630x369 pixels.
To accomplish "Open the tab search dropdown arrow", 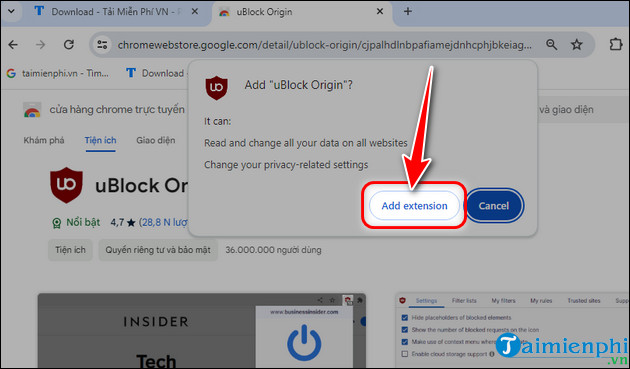I will pyautogui.click(x=11, y=11).
